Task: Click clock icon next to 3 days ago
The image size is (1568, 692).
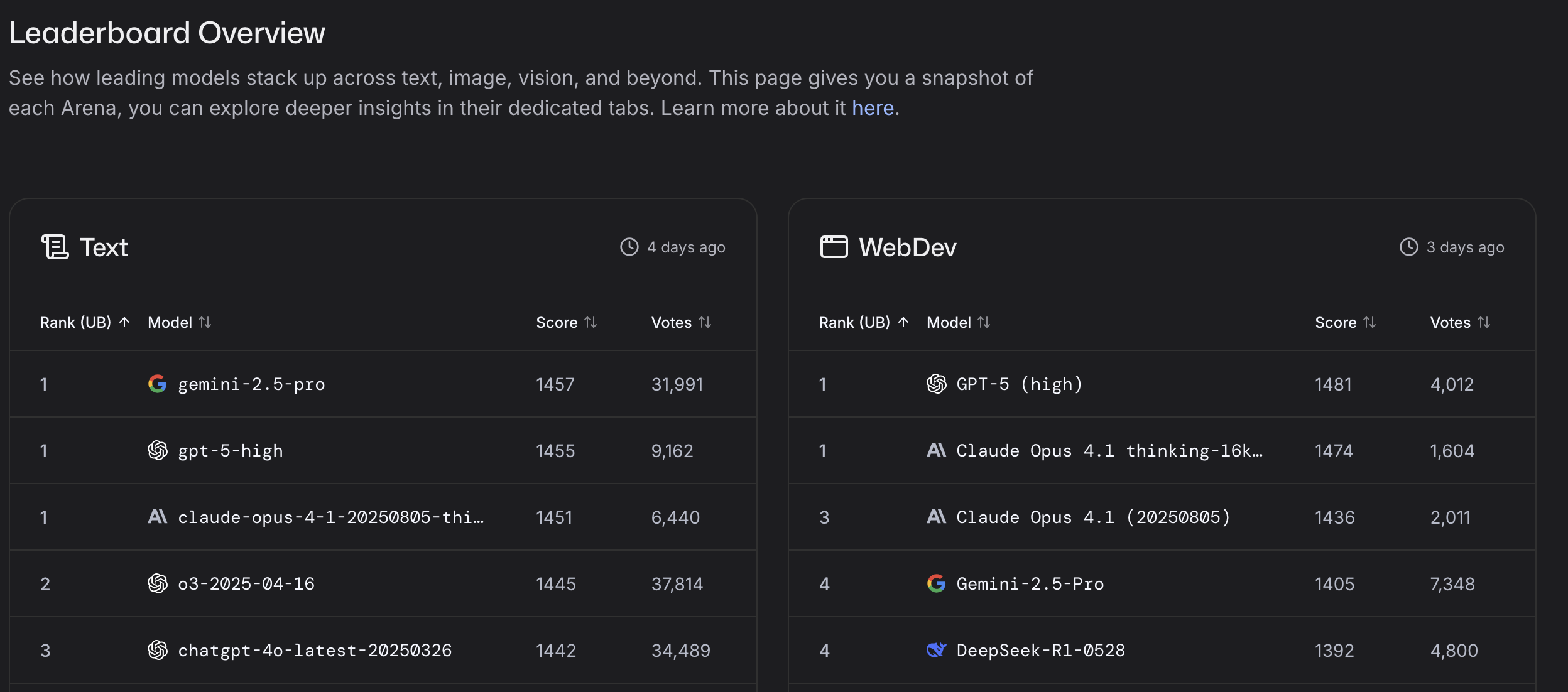Action: click(x=1408, y=247)
